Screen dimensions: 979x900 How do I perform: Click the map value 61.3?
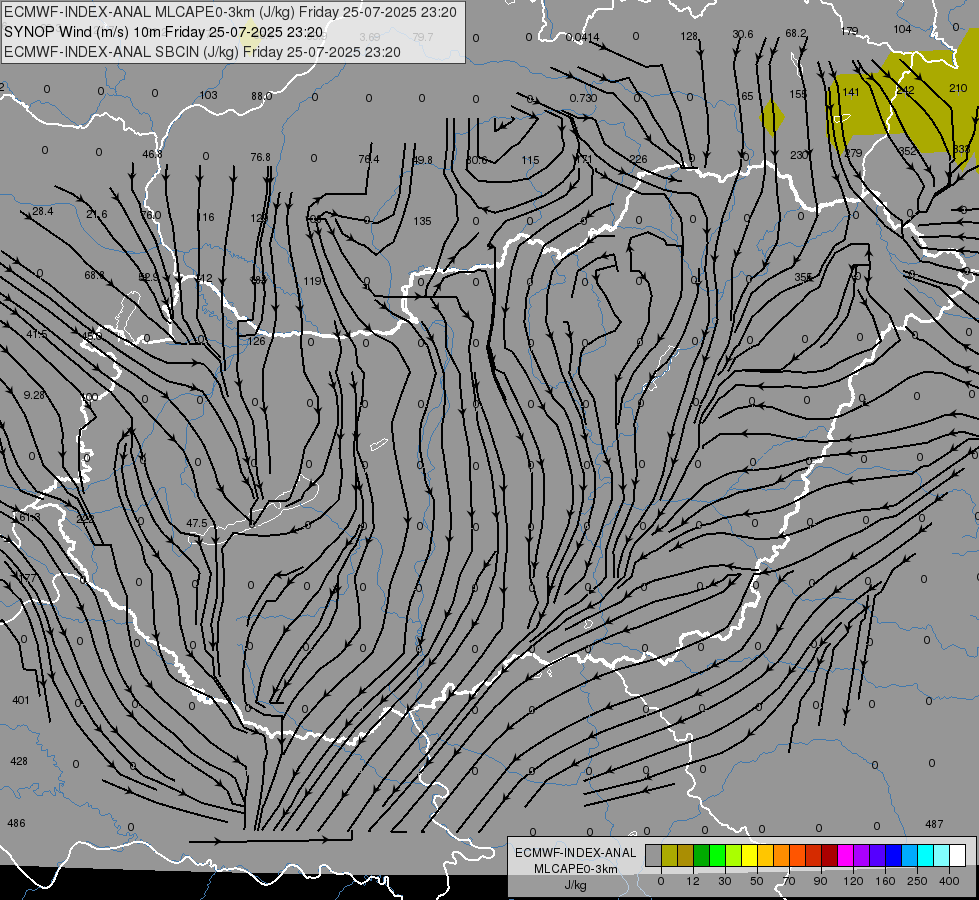click(29, 517)
